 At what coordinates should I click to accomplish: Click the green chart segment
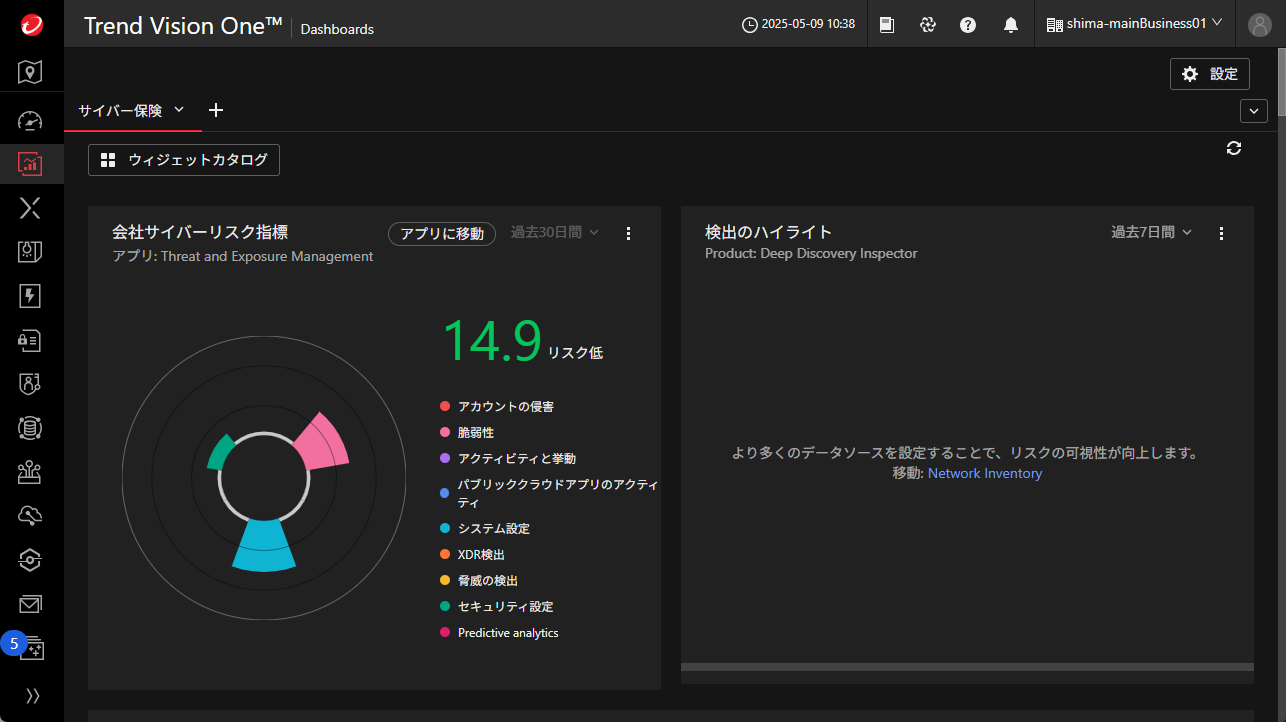pyautogui.click(x=220, y=452)
